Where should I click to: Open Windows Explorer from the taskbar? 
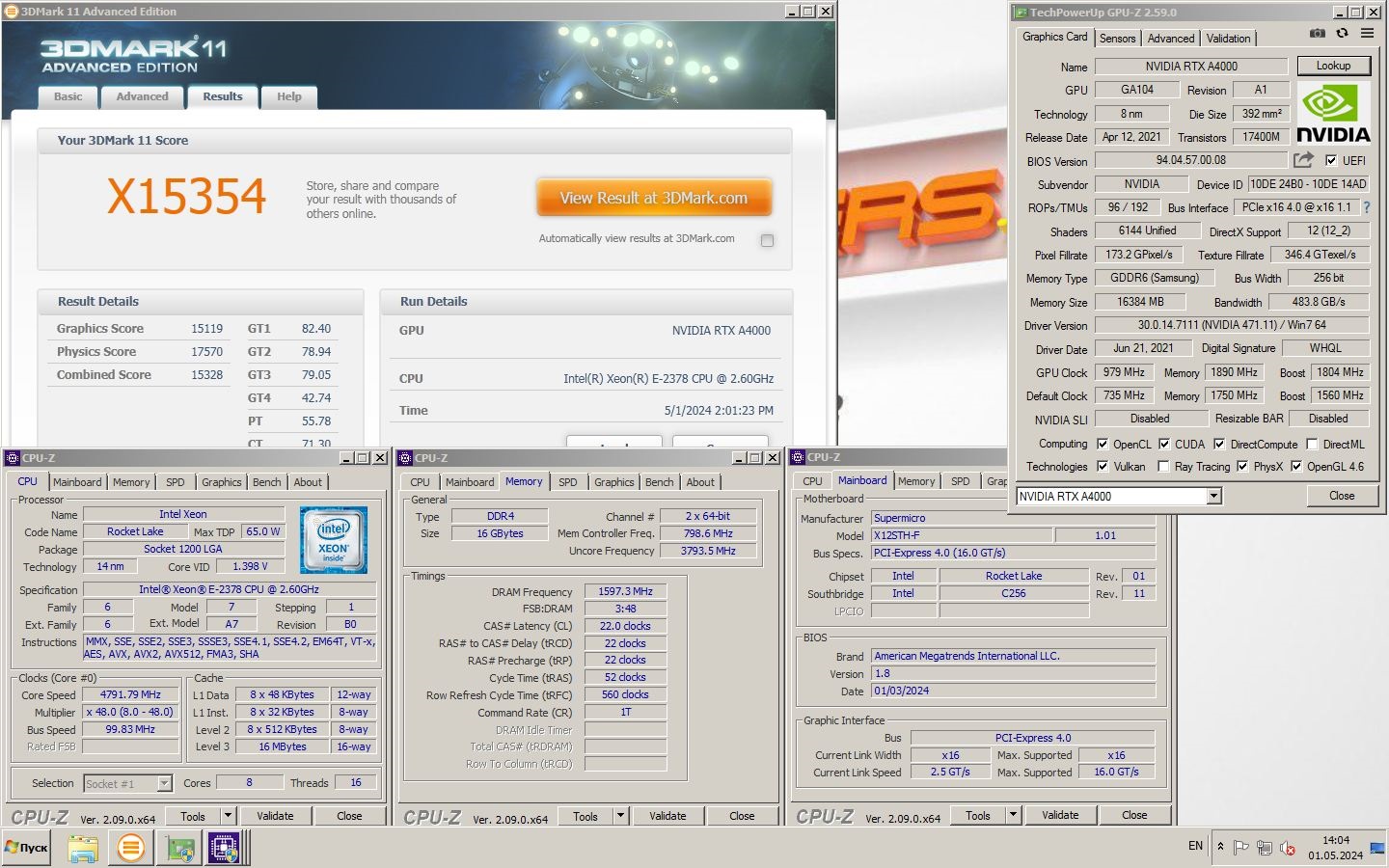click(83, 848)
